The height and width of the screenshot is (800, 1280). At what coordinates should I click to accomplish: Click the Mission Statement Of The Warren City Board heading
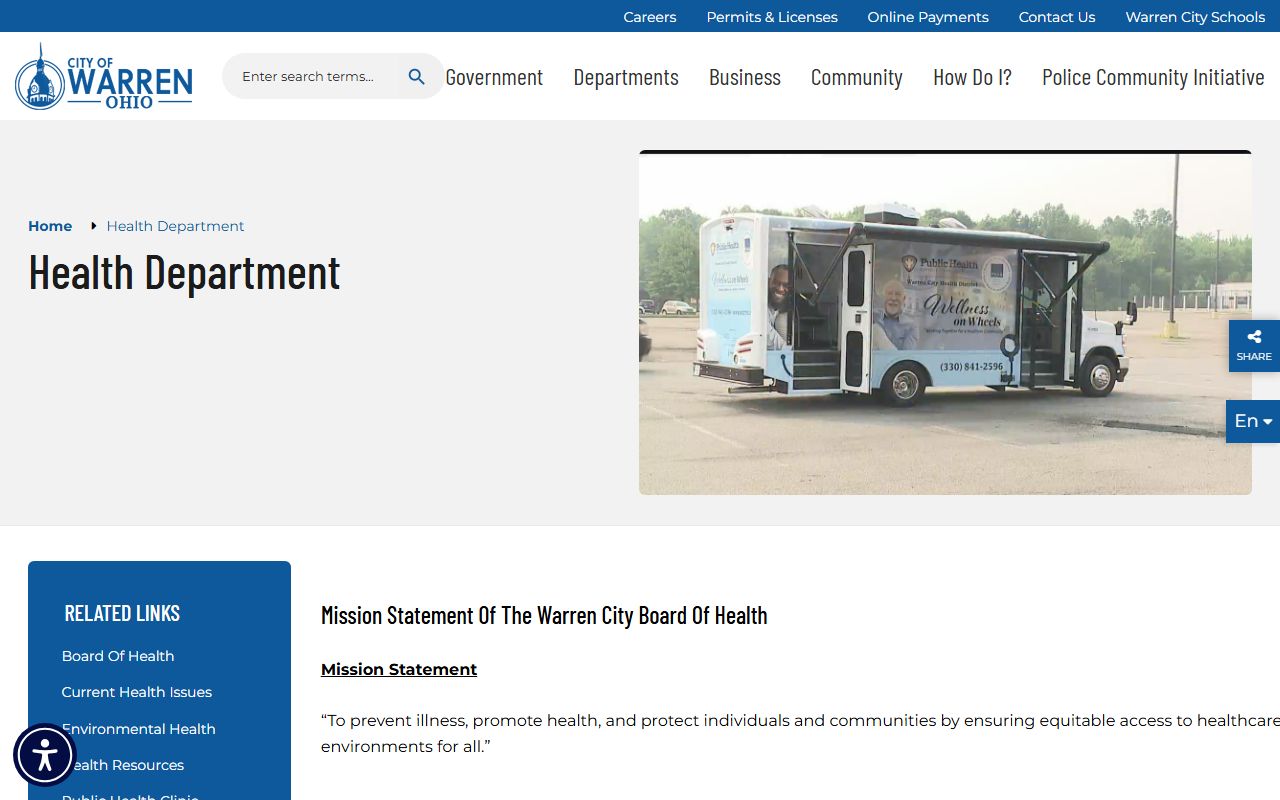click(544, 615)
